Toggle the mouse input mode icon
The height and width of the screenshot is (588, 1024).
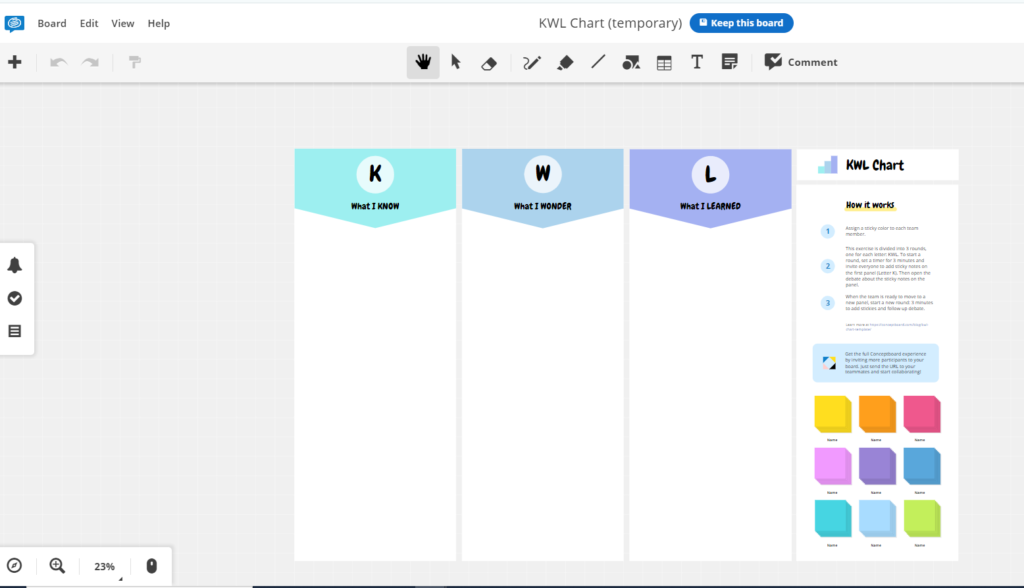[x=152, y=566]
